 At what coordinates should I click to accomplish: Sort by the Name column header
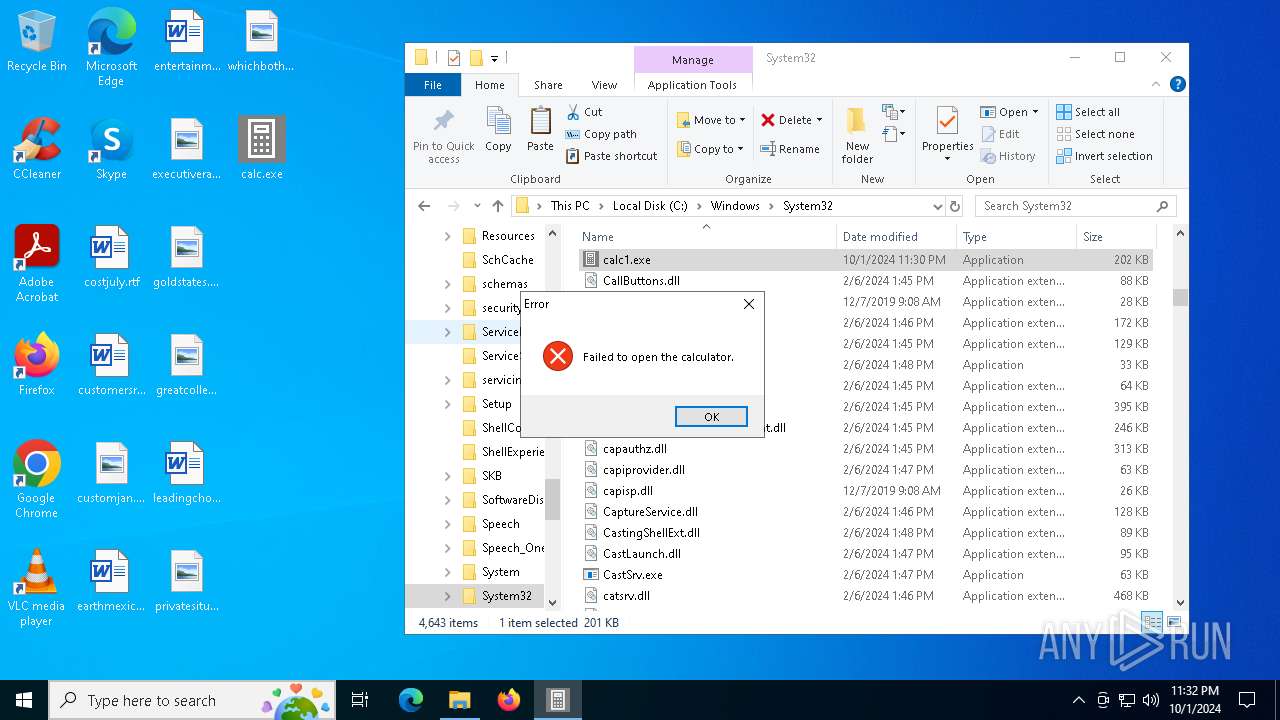point(706,237)
